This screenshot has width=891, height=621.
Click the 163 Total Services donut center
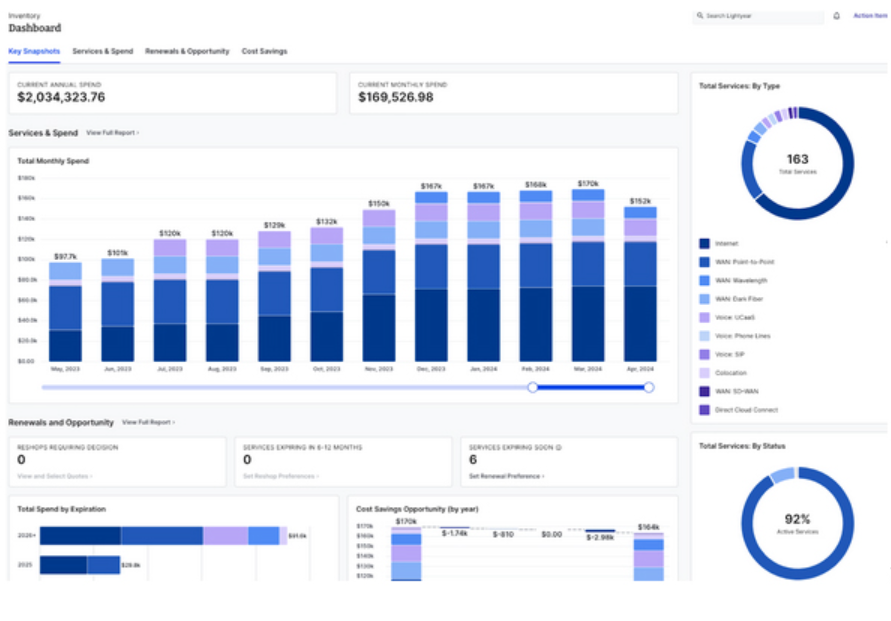pos(797,163)
